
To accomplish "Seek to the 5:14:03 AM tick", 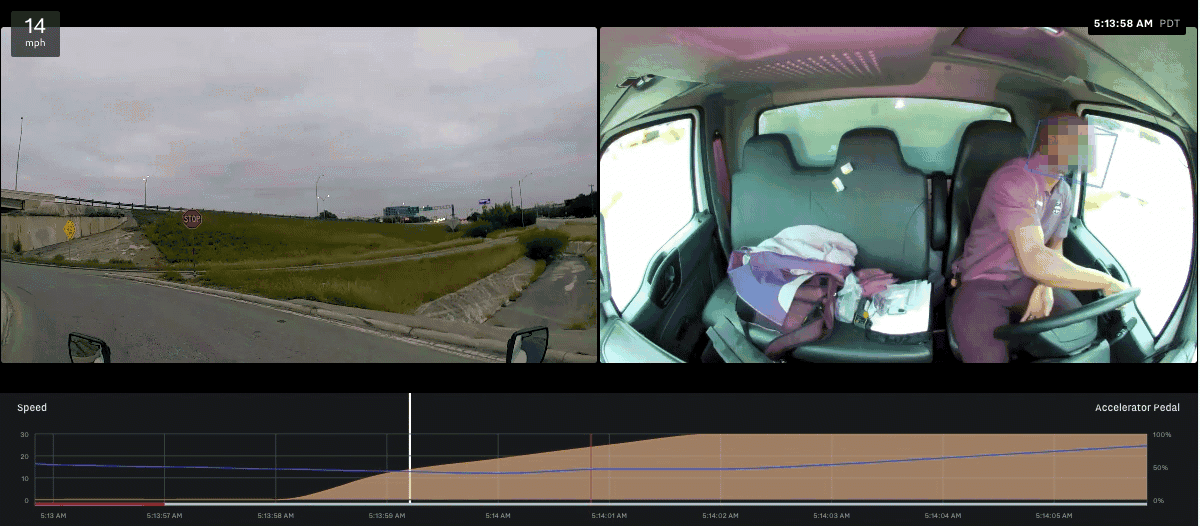I will (x=832, y=516).
